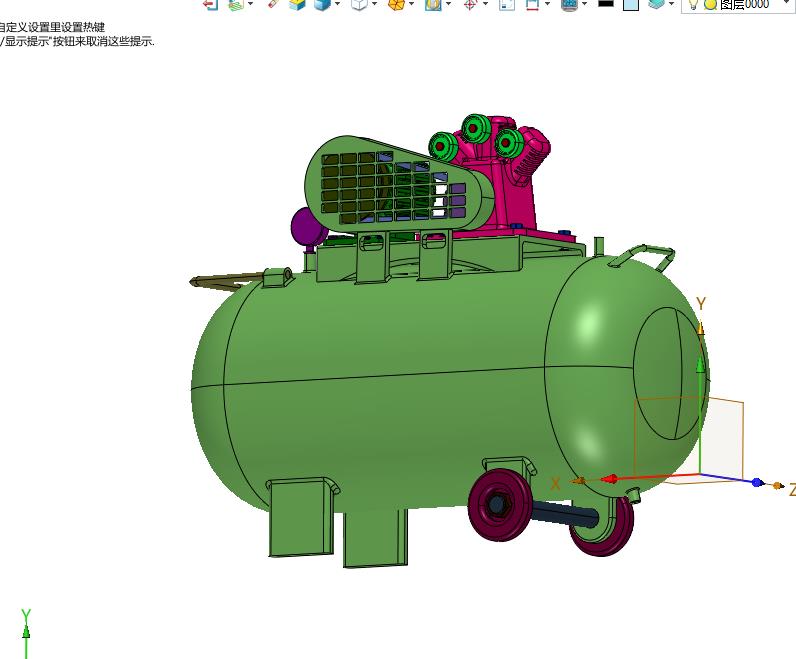The width and height of the screenshot is (796, 659).
Task: Open dropdown beside white wireframe cube
Action: pyautogui.click(x=375, y=4)
